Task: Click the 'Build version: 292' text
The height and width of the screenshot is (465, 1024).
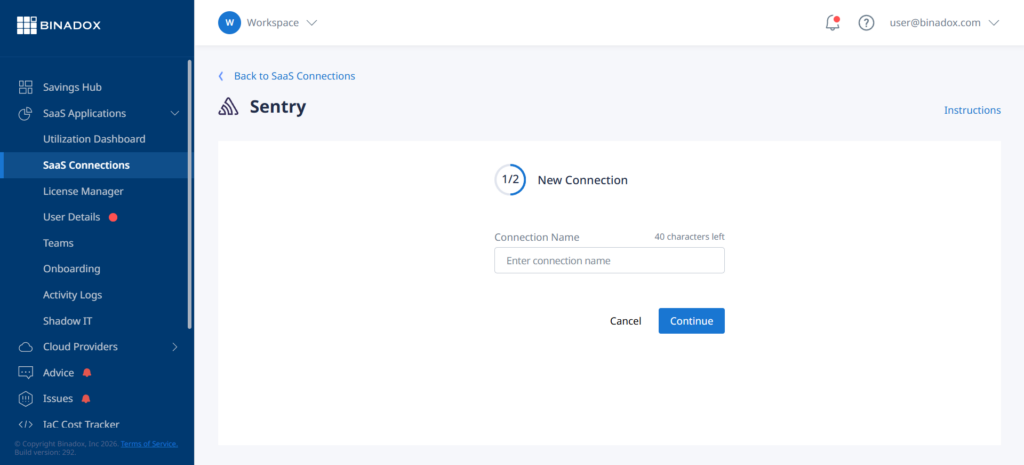Action: coord(45,452)
